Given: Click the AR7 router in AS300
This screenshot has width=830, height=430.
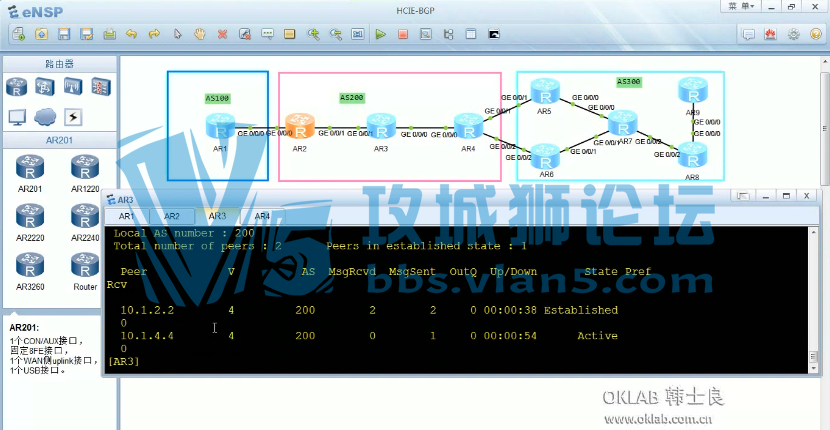Looking at the screenshot, I should (x=623, y=124).
